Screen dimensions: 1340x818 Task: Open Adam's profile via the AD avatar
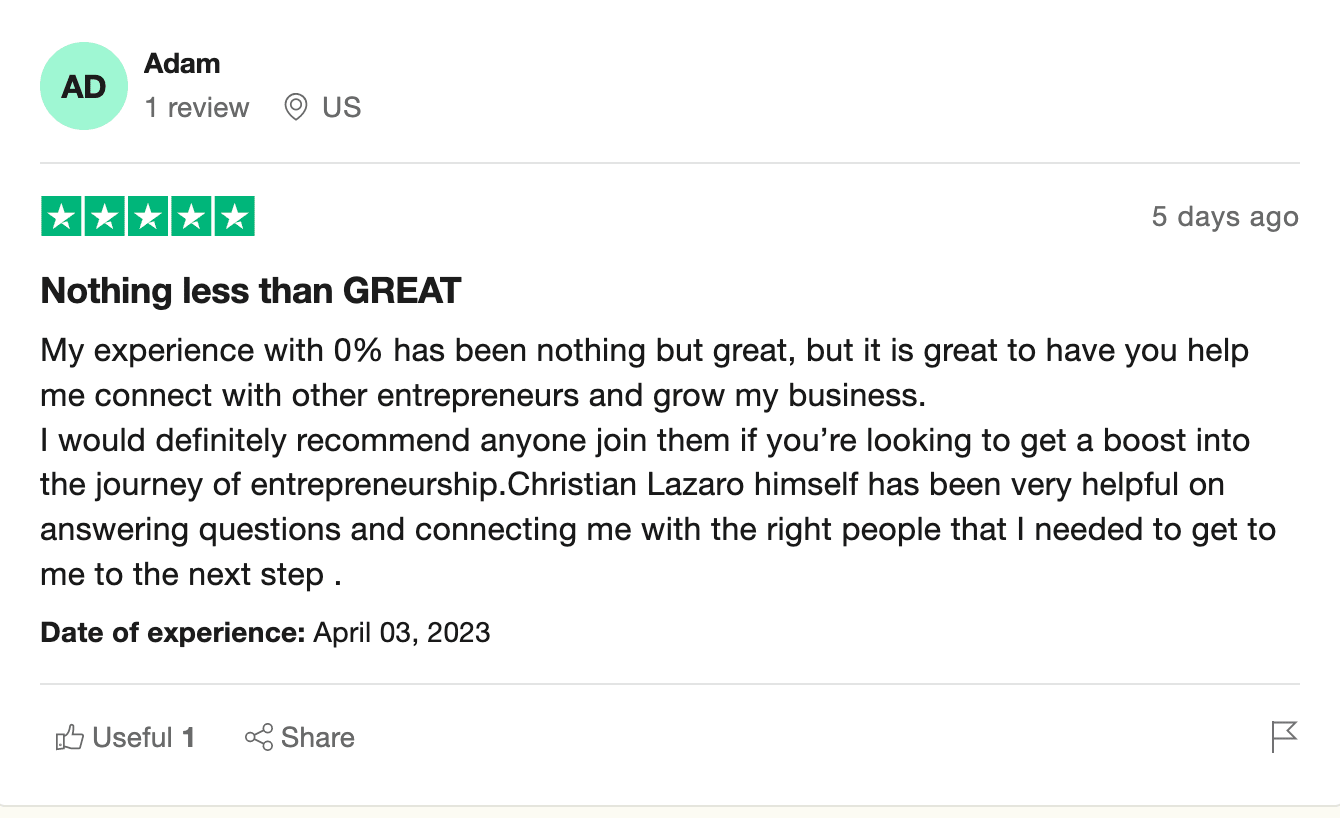pyautogui.click(x=84, y=86)
